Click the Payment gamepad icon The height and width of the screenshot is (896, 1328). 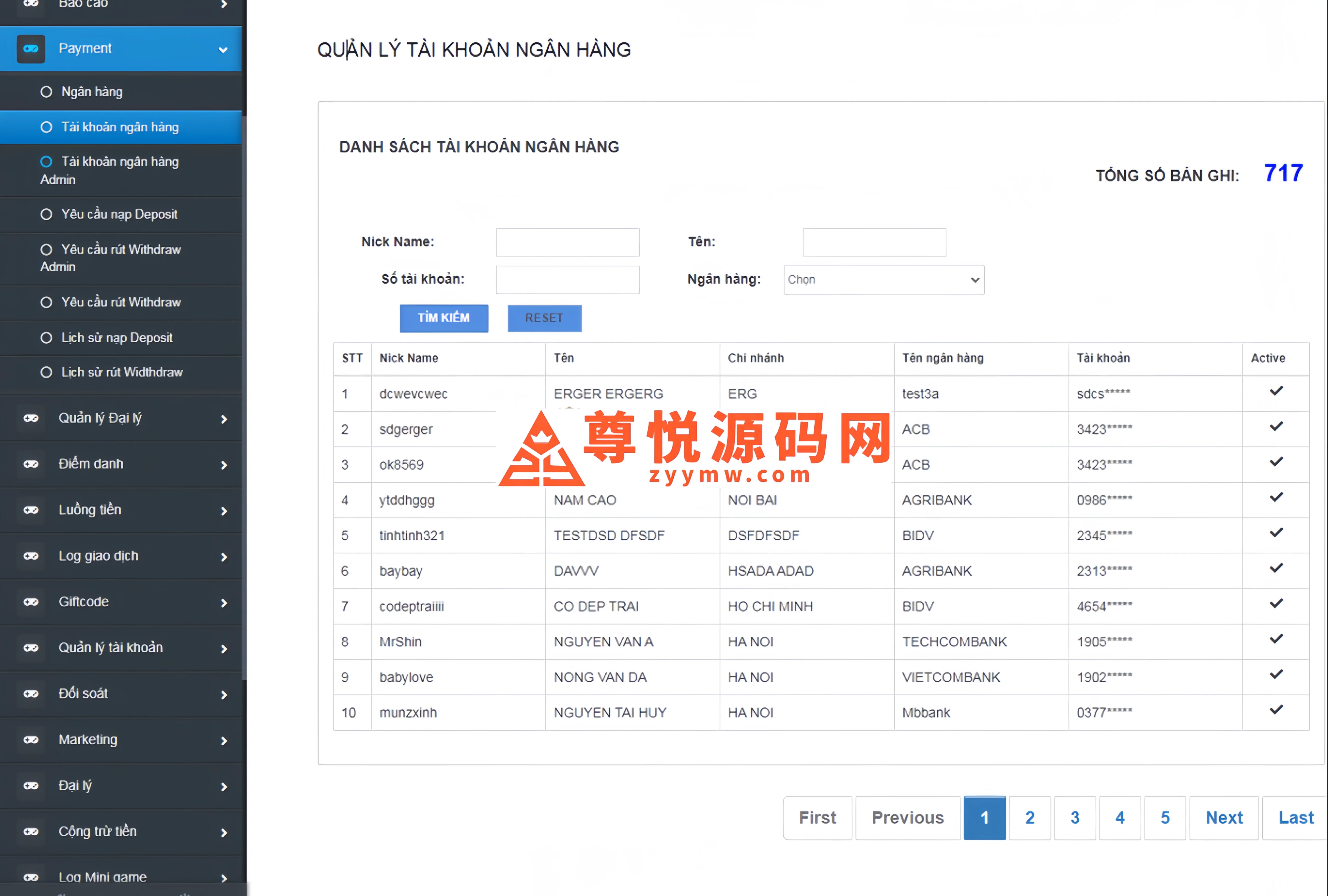(x=31, y=48)
